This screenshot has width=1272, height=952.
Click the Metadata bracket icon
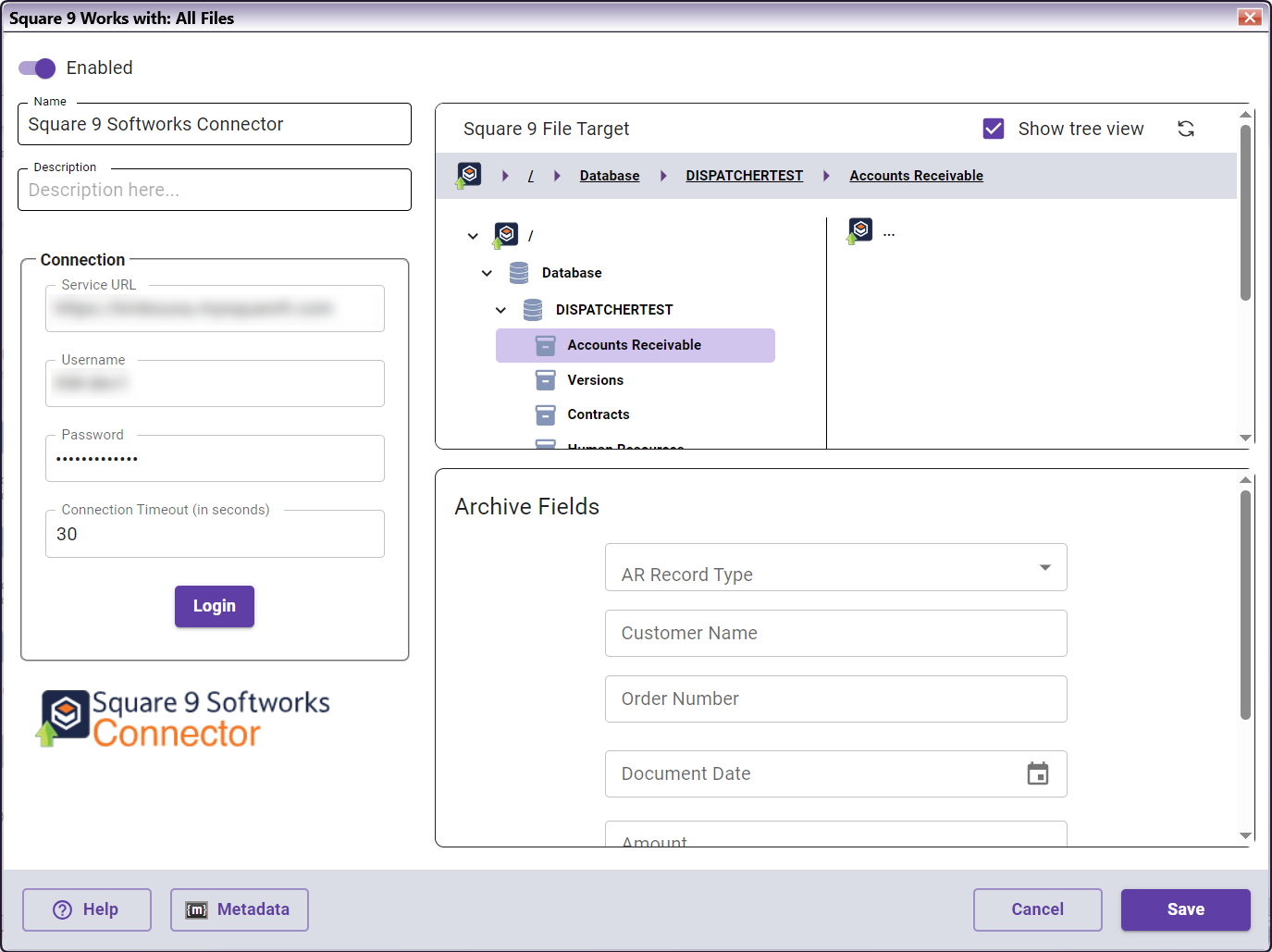tap(197, 909)
